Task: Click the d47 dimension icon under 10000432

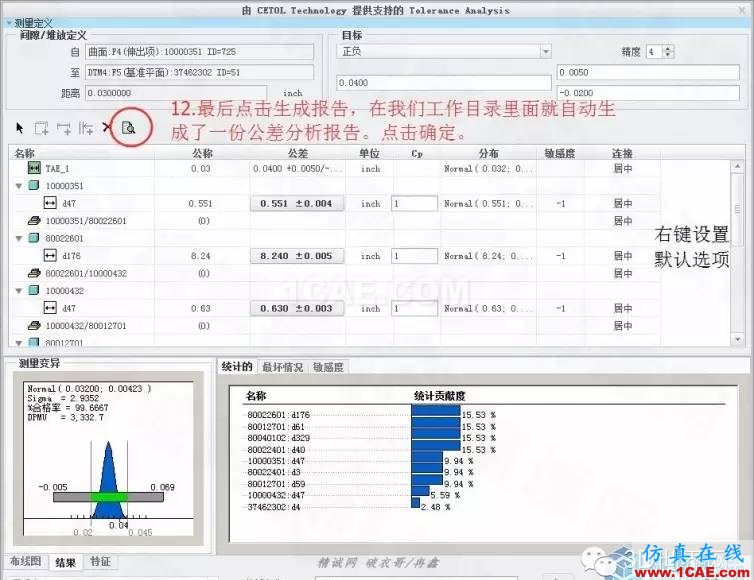Action: pyautogui.click(x=50, y=308)
